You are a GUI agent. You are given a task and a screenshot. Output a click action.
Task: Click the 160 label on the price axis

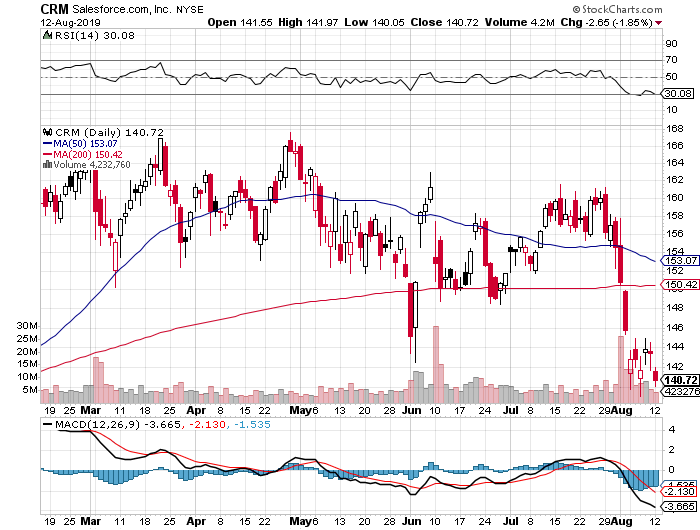(675, 197)
